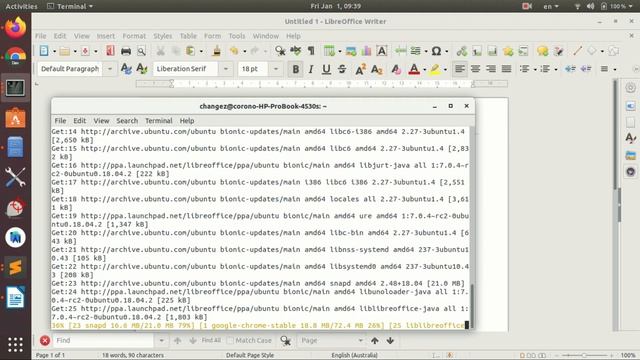The image size is (640, 360).
Task: Click the Activities button
Action: tap(21, 6)
